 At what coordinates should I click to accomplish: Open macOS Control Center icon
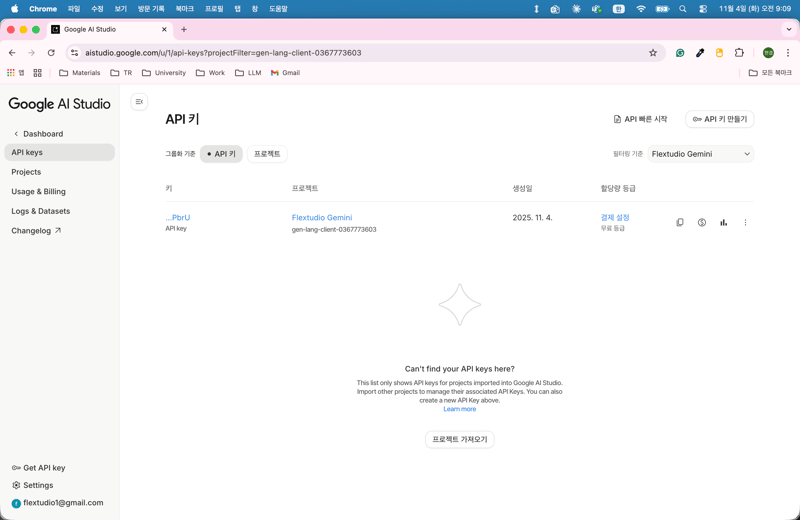coord(703,9)
